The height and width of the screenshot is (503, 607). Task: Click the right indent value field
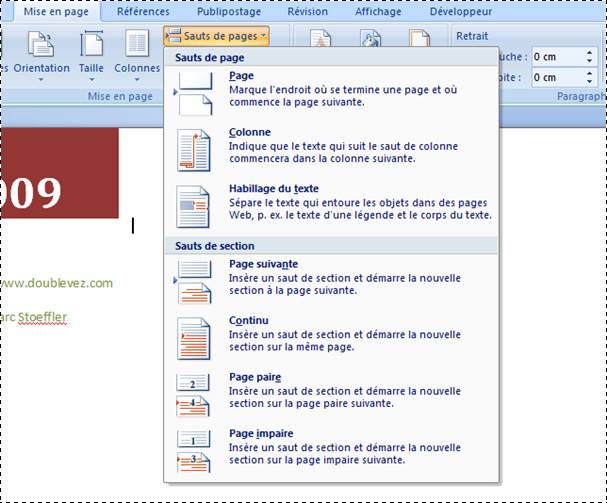(x=557, y=77)
